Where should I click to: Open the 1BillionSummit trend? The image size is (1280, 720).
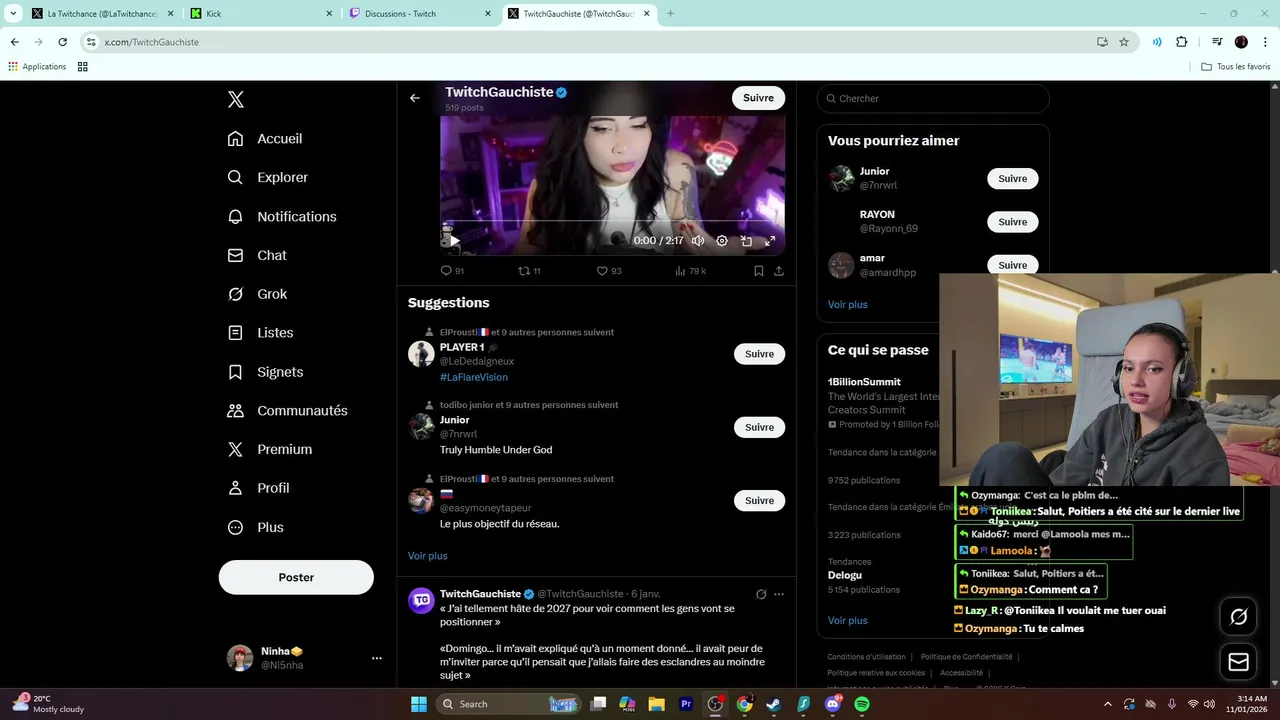pyautogui.click(x=864, y=382)
